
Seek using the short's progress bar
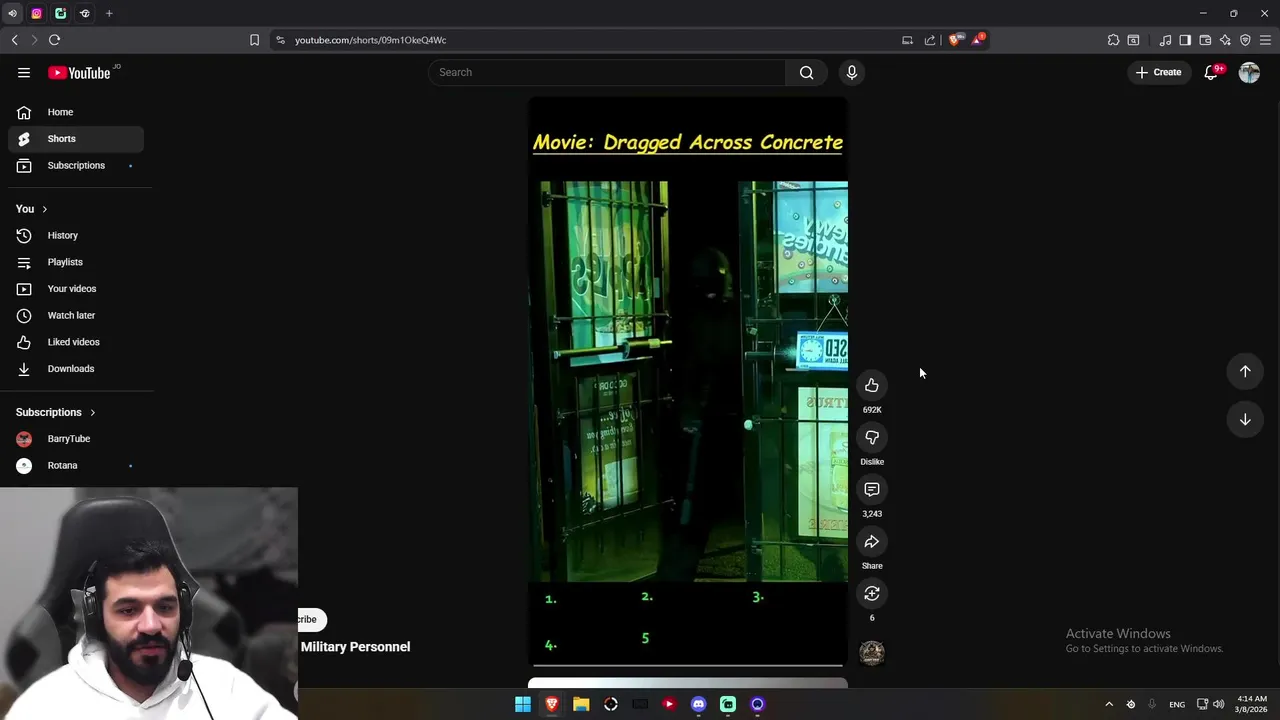tap(688, 665)
